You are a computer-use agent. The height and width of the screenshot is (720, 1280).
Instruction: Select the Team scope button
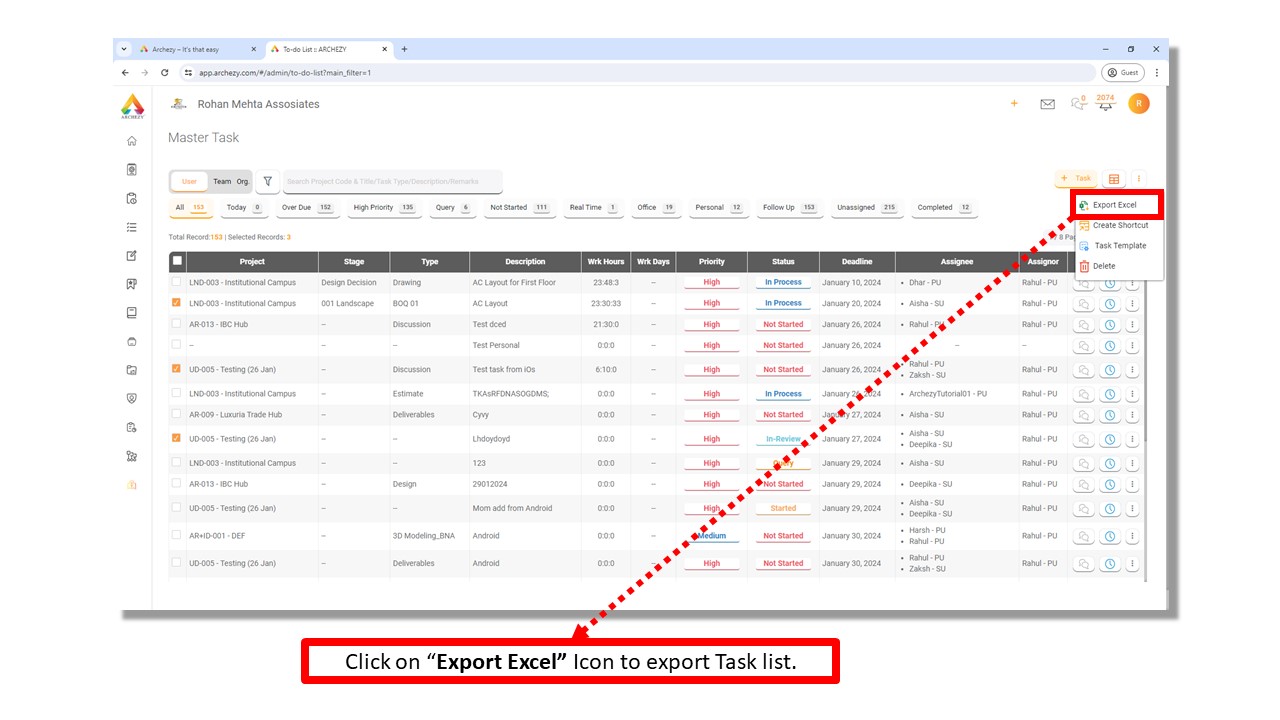click(222, 181)
